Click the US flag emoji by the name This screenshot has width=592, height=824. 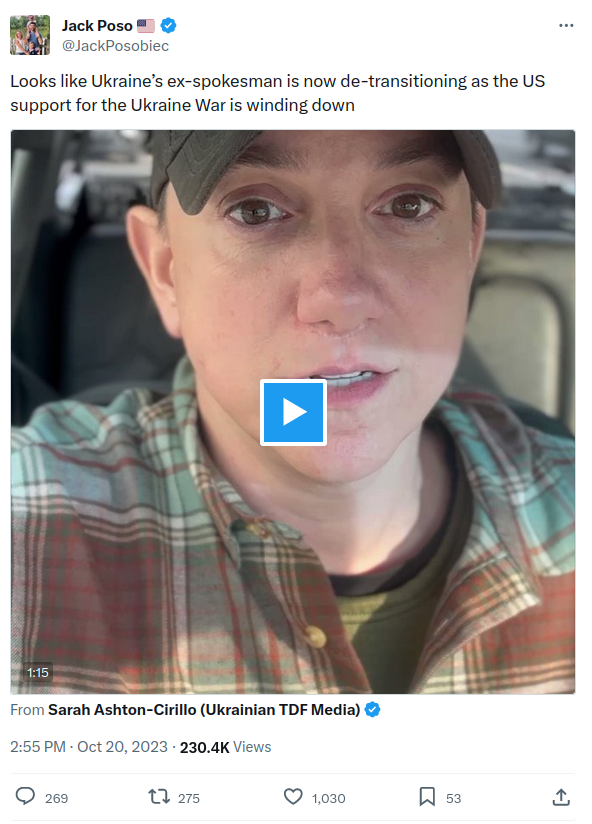[x=146, y=26]
